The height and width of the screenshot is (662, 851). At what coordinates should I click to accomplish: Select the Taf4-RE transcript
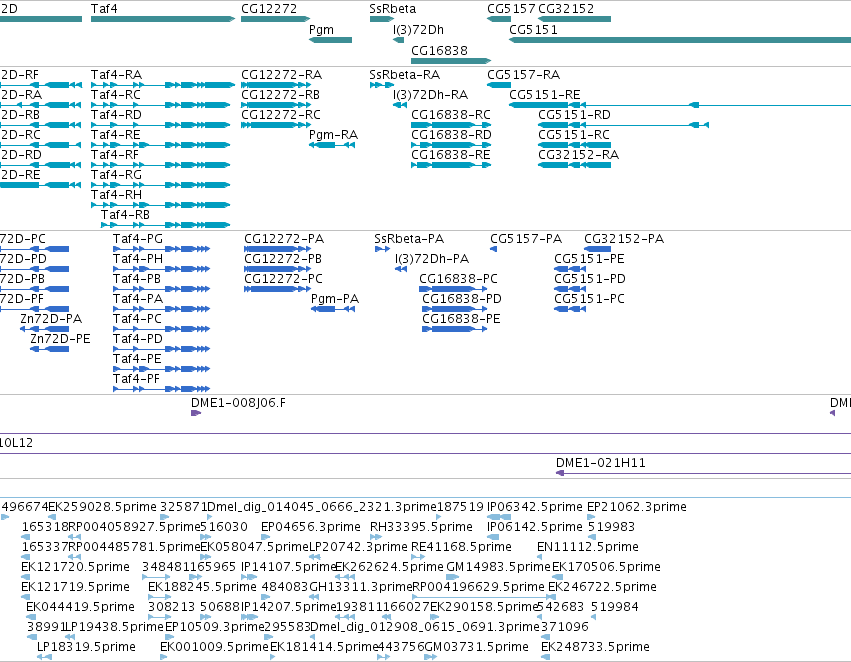(161, 145)
